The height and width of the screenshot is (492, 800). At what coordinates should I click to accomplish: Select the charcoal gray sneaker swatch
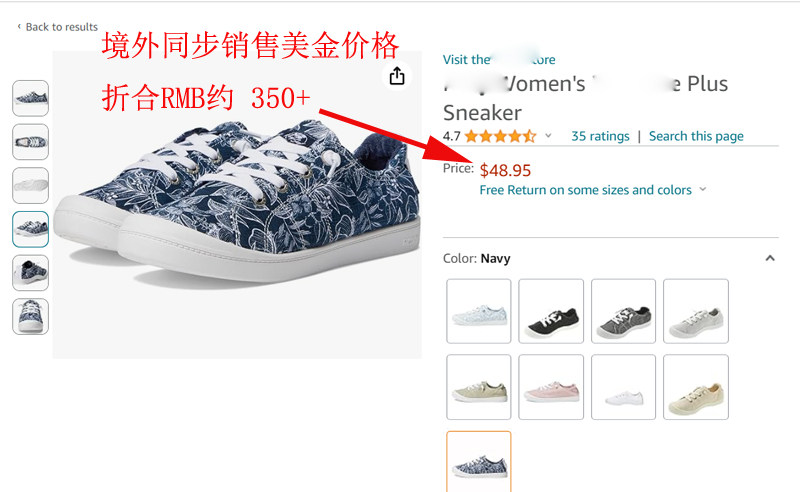[x=623, y=311]
